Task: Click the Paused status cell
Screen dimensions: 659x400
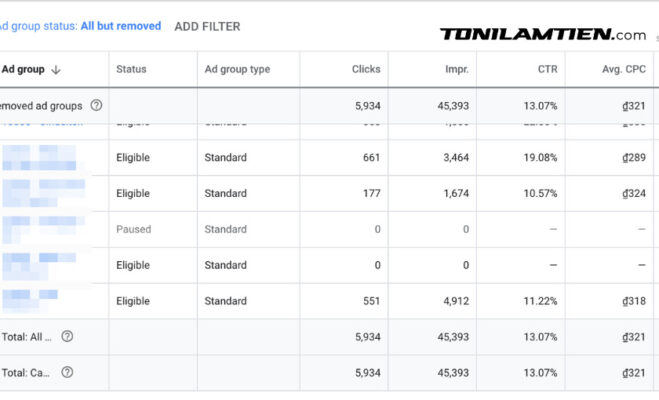Action: coord(133,229)
